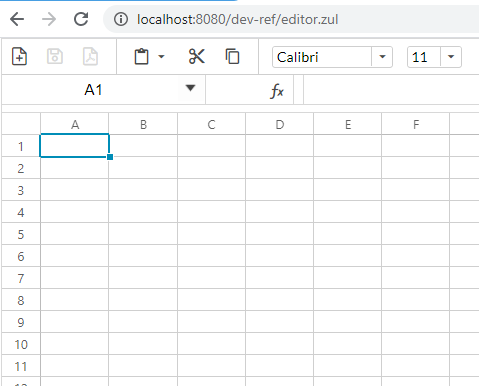Select row 8 header

click(x=21, y=300)
